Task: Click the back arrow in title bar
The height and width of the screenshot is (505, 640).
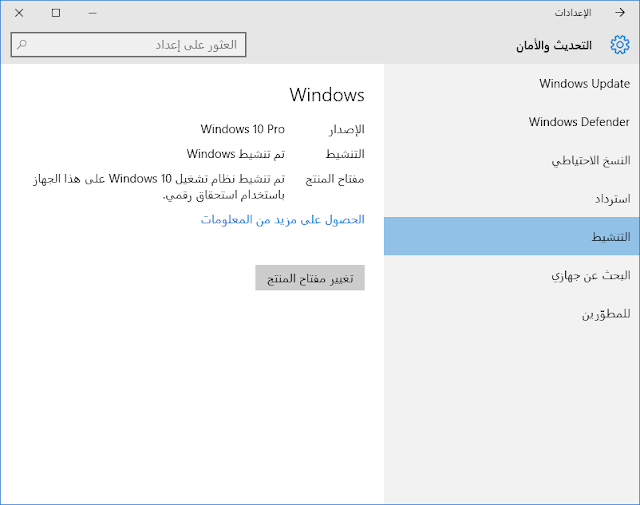Action: pos(620,13)
